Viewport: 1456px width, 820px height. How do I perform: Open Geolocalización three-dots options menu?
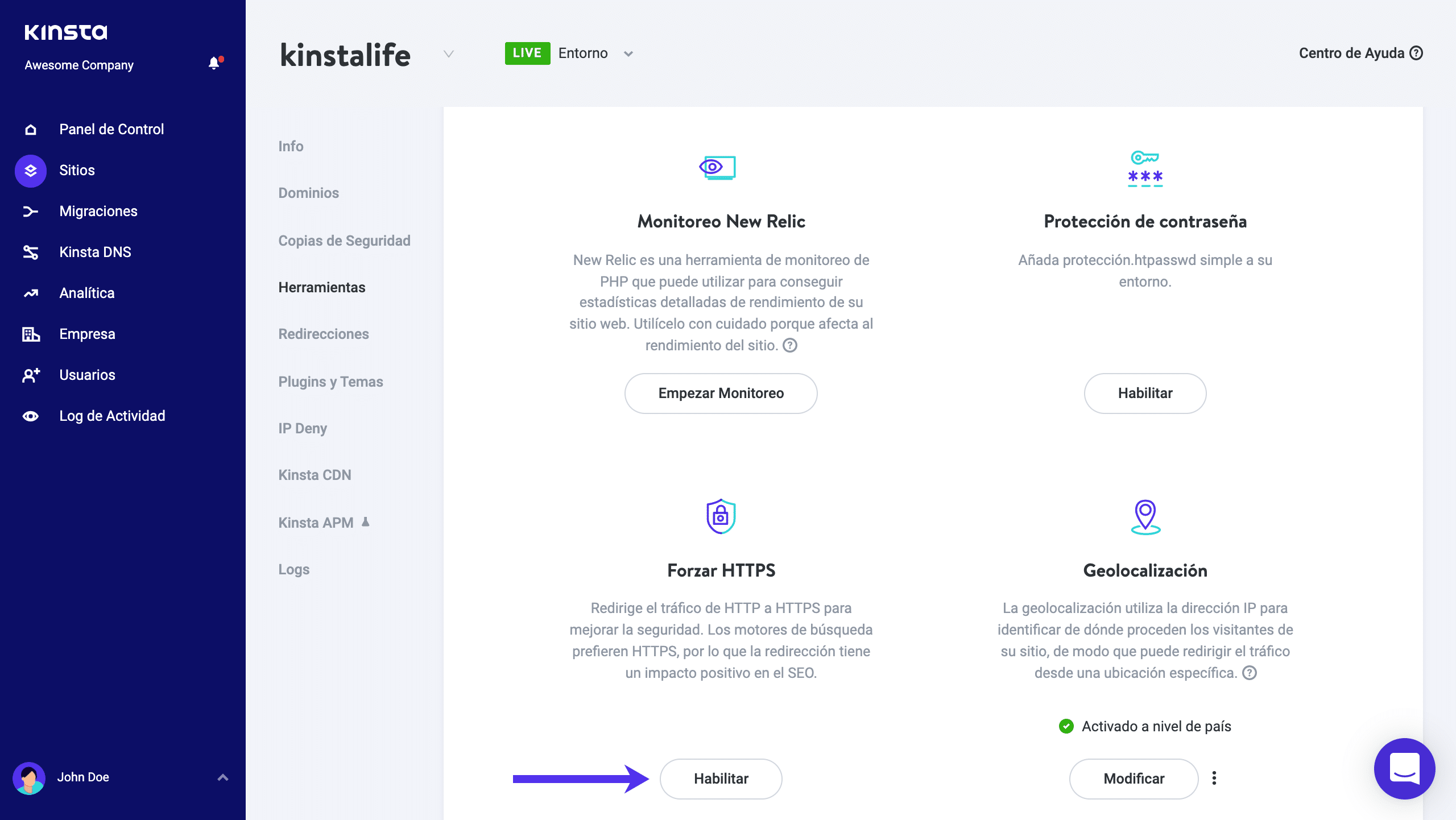(x=1214, y=778)
